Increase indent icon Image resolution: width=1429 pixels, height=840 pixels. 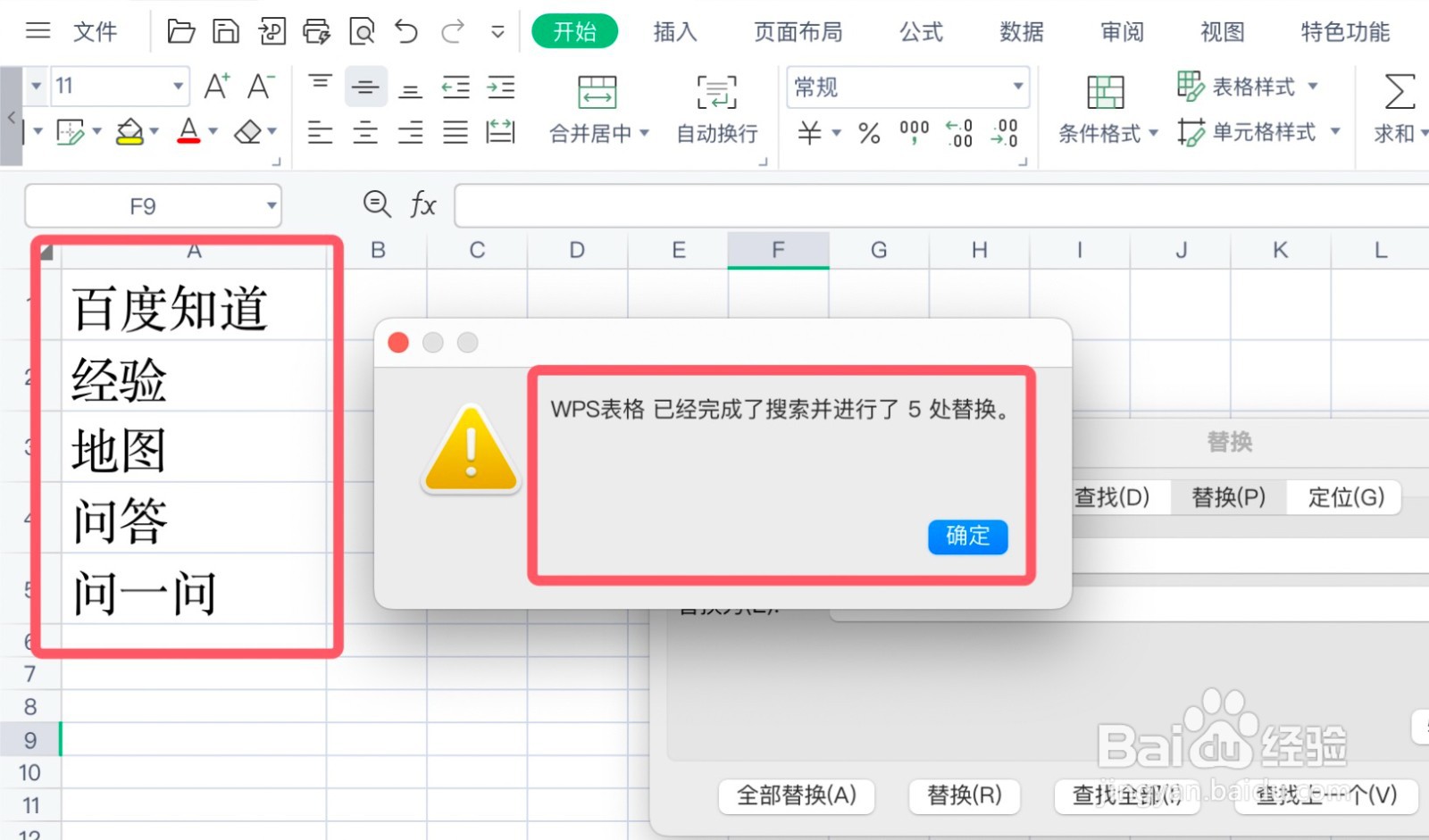click(x=500, y=87)
